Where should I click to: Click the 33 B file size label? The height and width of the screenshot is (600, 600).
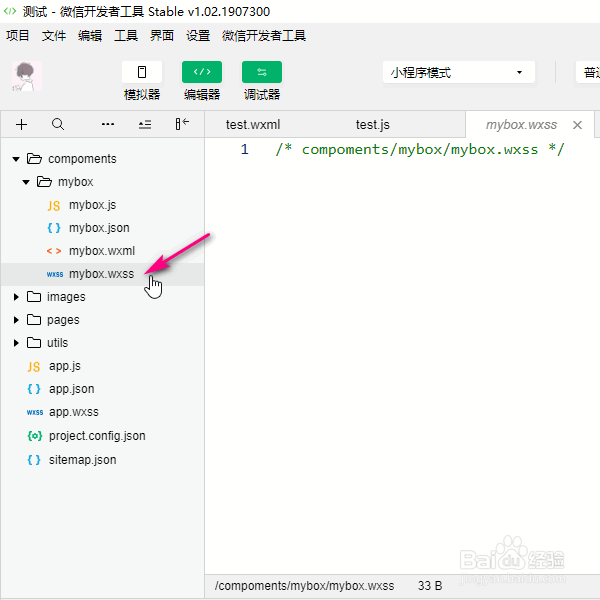(x=430, y=586)
